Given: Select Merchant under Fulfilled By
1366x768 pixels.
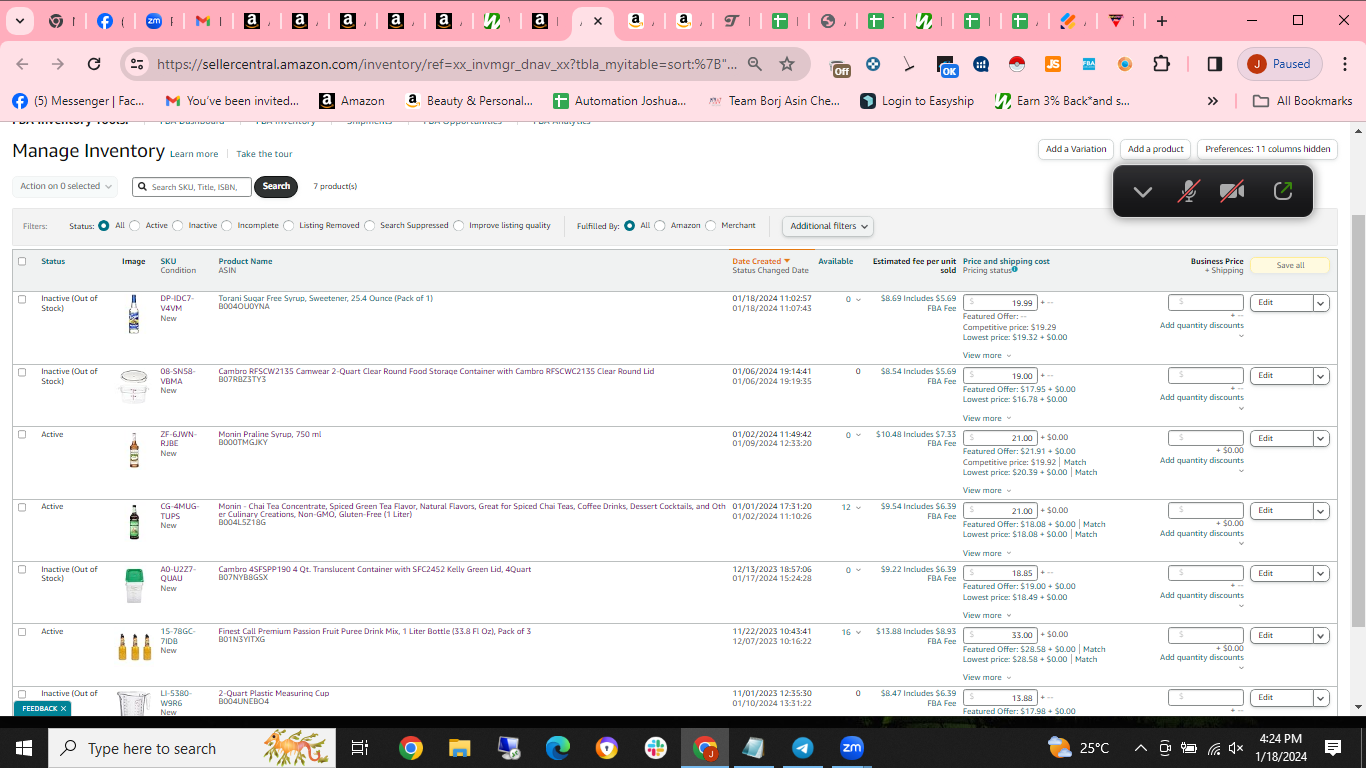Looking at the screenshot, I should (711, 226).
